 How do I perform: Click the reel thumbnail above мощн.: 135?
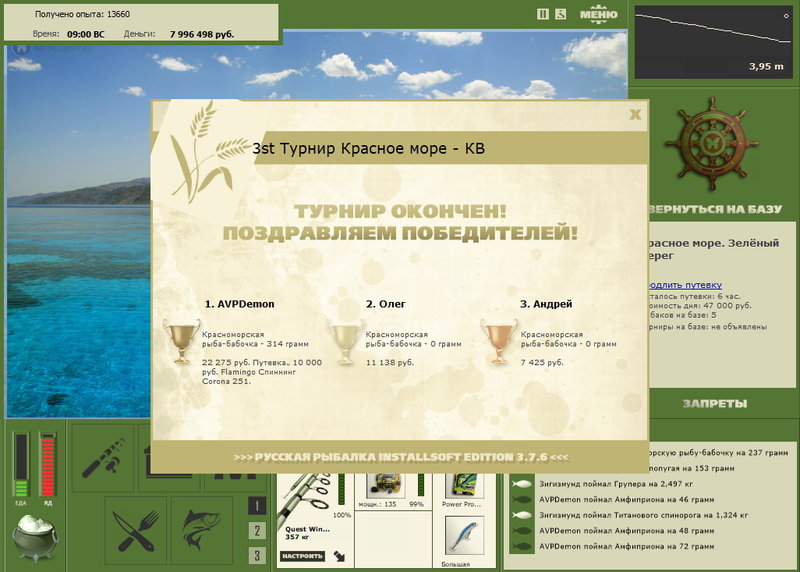point(387,485)
